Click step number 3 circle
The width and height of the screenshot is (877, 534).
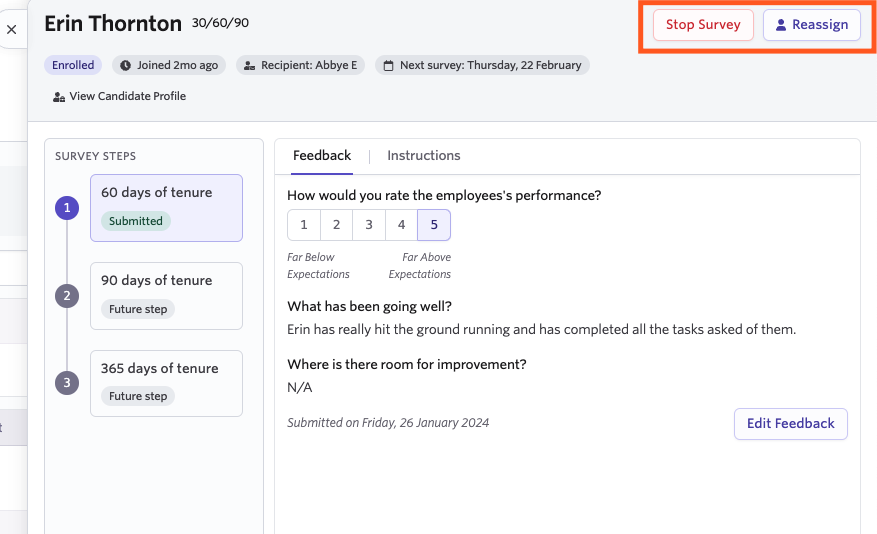tap(67, 383)
